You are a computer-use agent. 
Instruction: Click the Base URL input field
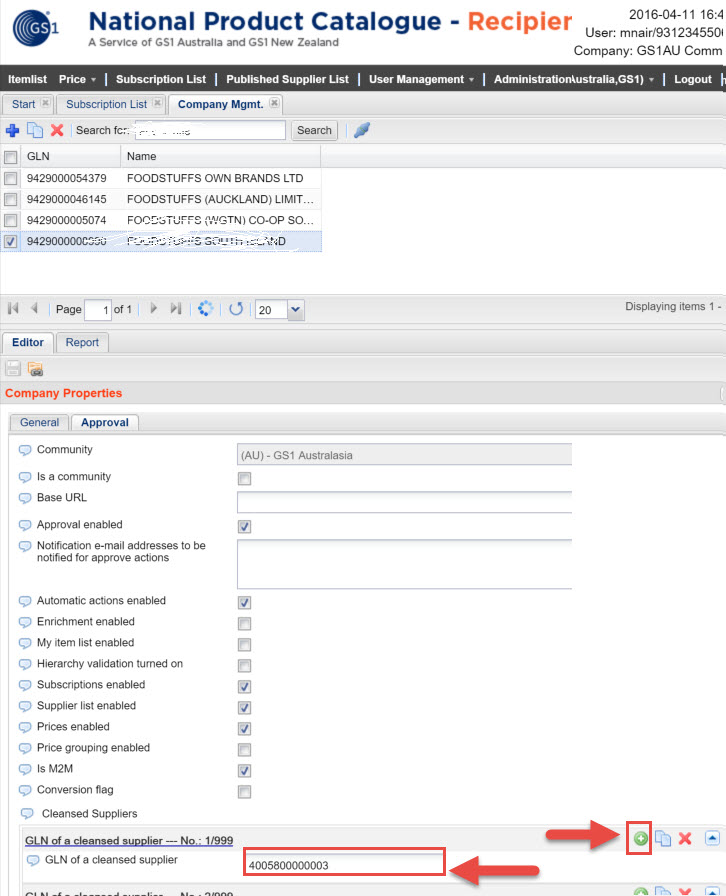[x=404, y=502]
